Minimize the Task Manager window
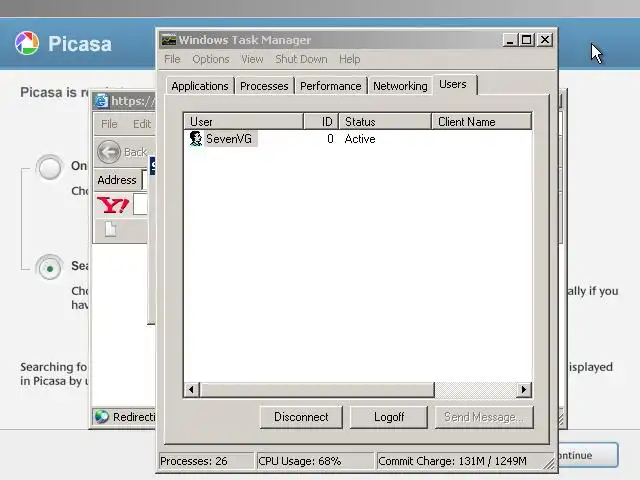 pos(510,40)
